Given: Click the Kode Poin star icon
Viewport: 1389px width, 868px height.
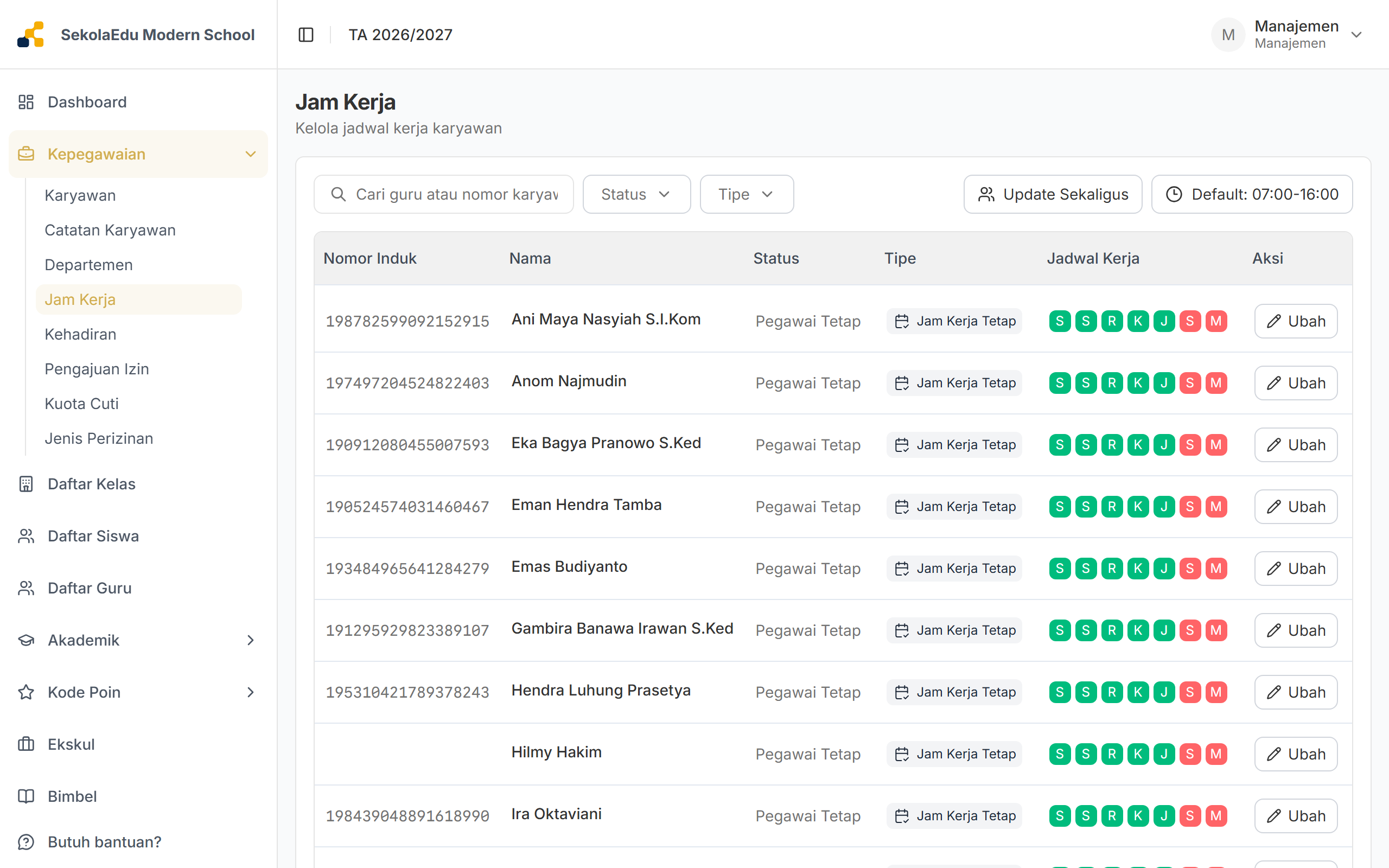Looking at the screenshot, I should pyautogui.click(x=26, y=692).
